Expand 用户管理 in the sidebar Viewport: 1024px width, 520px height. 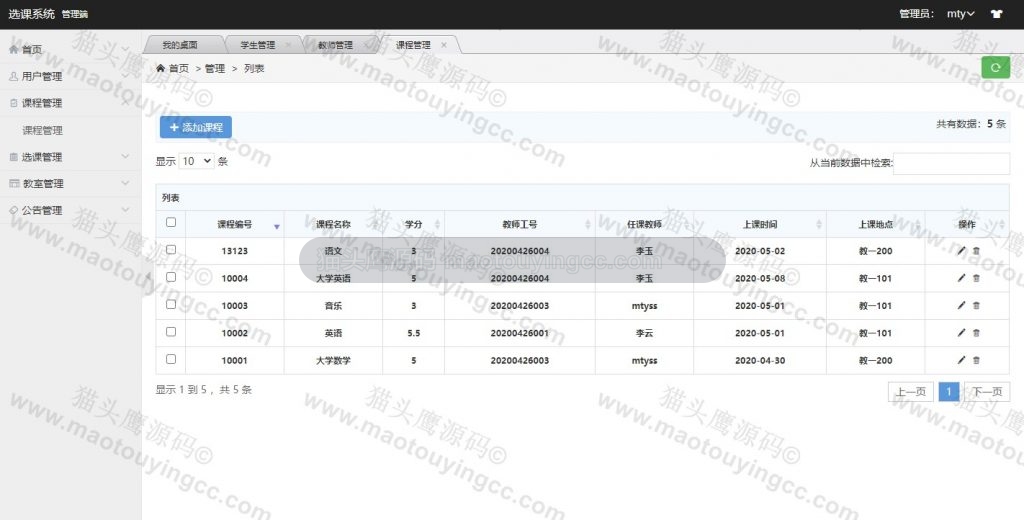coord(71,76)
